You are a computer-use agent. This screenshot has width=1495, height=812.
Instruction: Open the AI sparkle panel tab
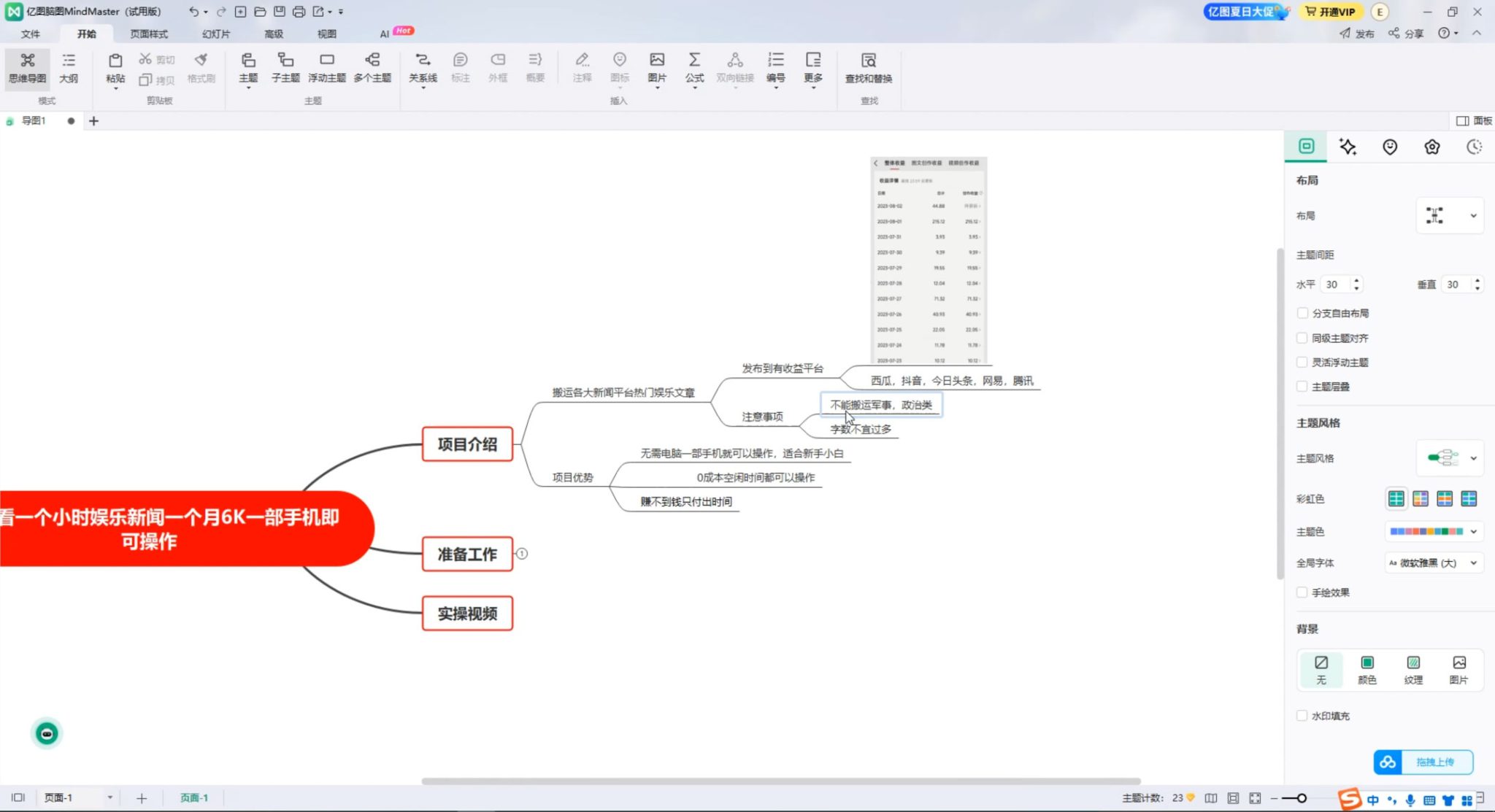pyautogui.click(x=1348, y=147)
